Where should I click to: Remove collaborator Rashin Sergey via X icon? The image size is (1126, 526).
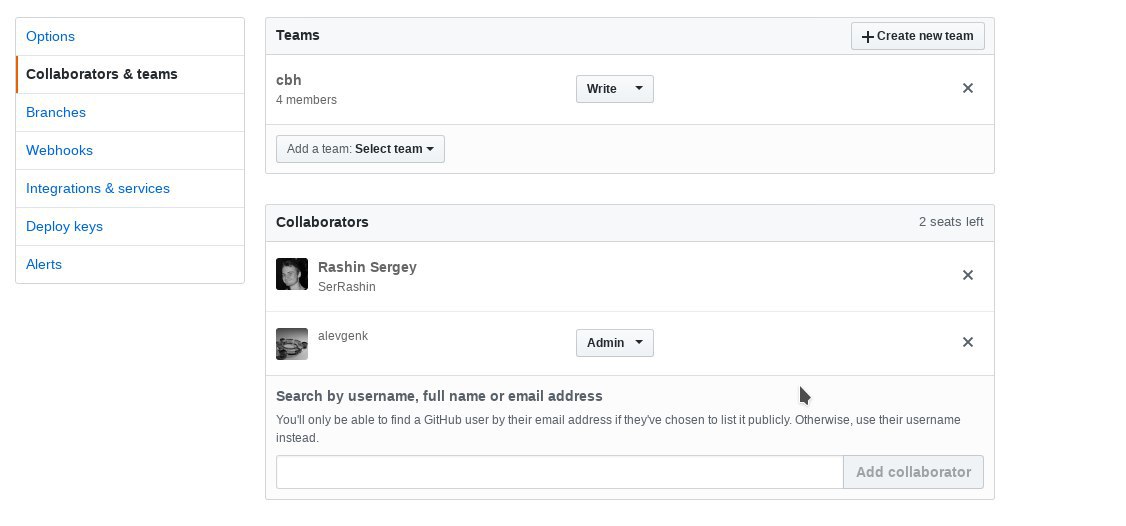[967, 275]
